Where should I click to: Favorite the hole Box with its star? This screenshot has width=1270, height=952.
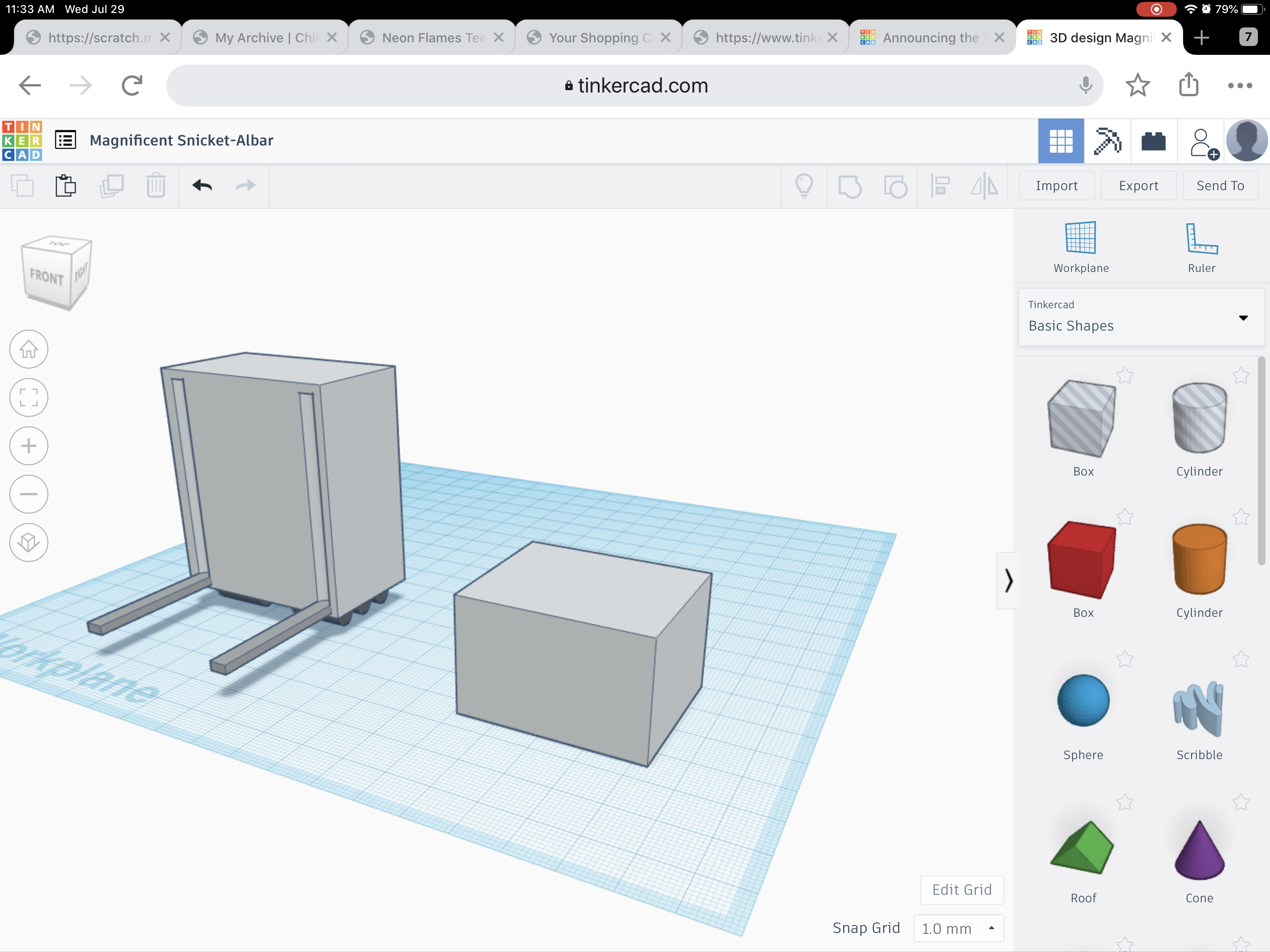(x=1124, y=376)
